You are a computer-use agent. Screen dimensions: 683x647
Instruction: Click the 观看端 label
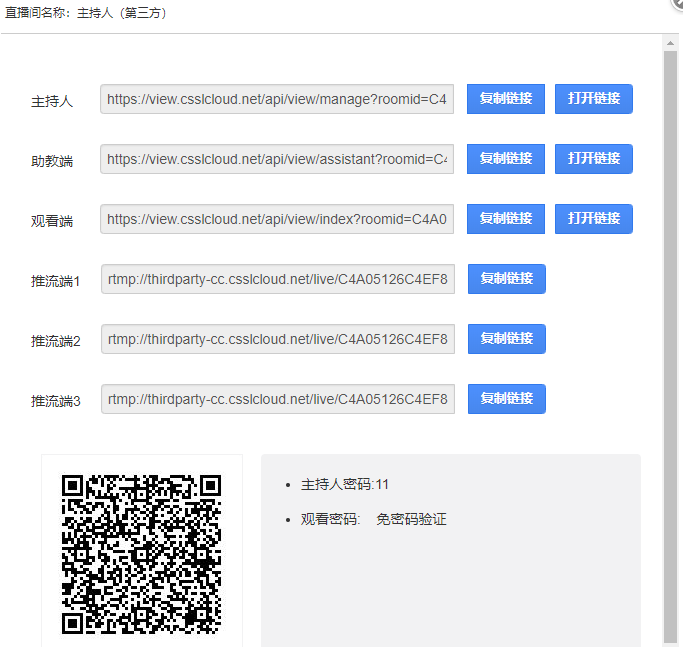[52, 221]
